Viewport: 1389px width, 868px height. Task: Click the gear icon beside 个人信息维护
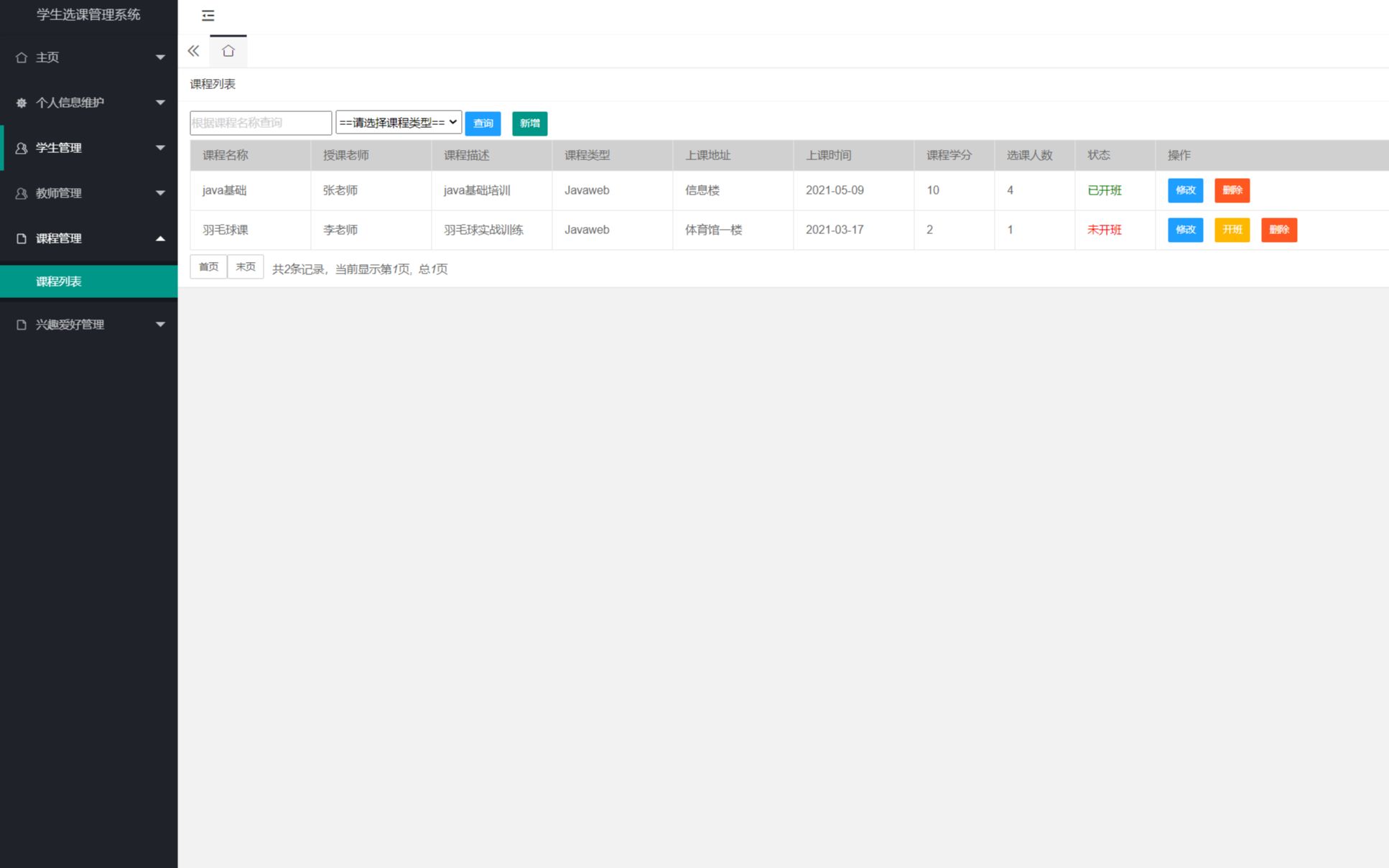pyautogui.click(x=22, y=103)
